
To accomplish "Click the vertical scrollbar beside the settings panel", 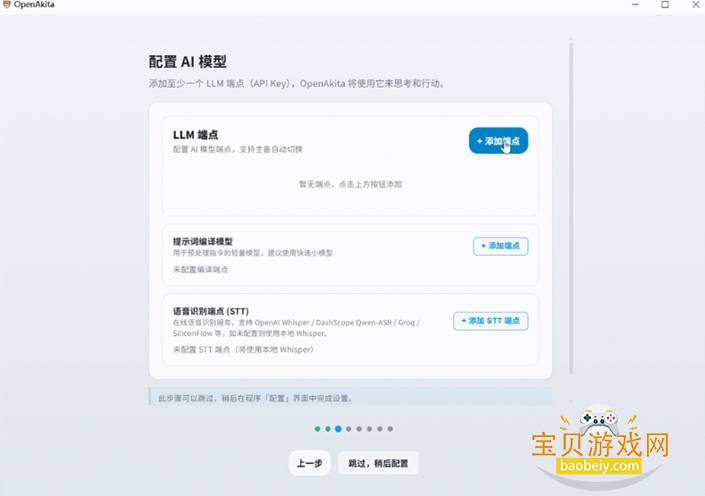I will coord(571,200).
